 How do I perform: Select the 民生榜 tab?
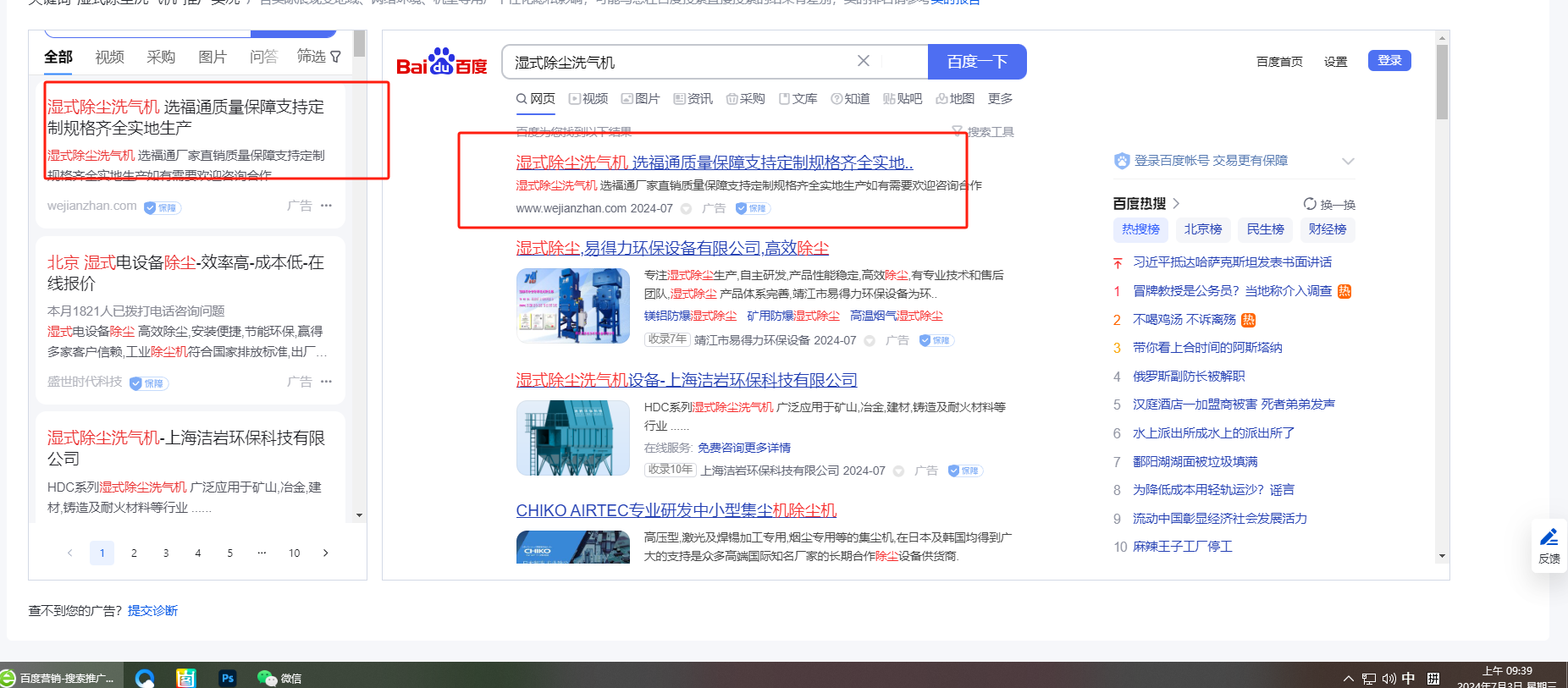[x=1265, y=229]
